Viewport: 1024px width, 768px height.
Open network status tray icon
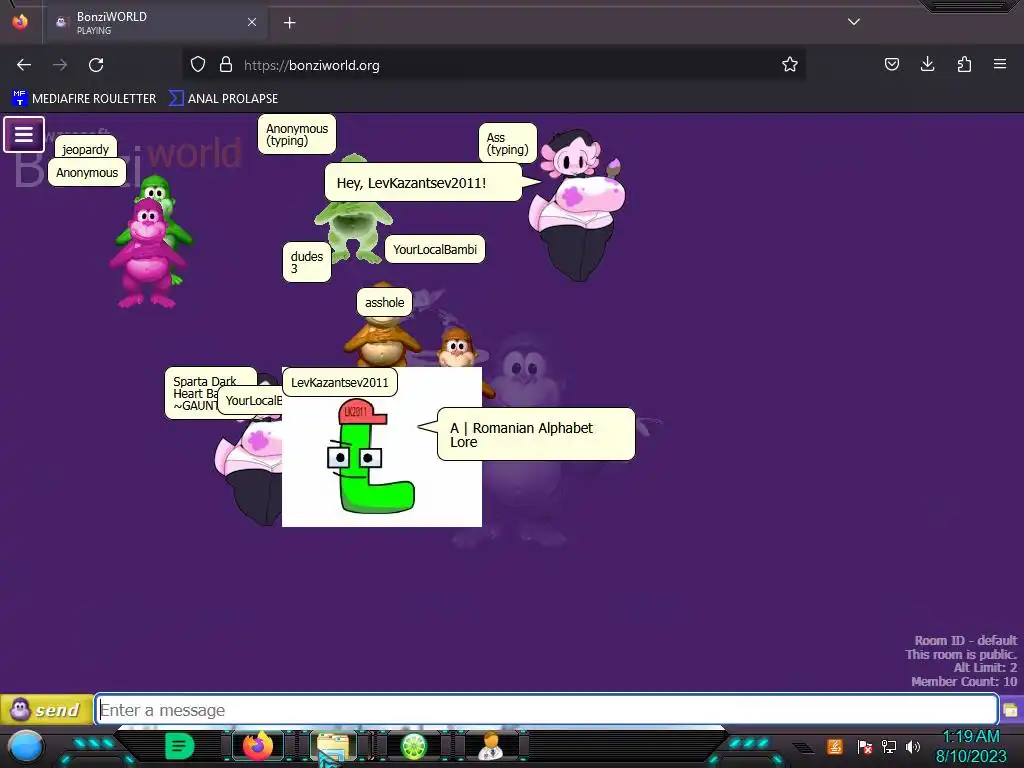tap(888, 746)
